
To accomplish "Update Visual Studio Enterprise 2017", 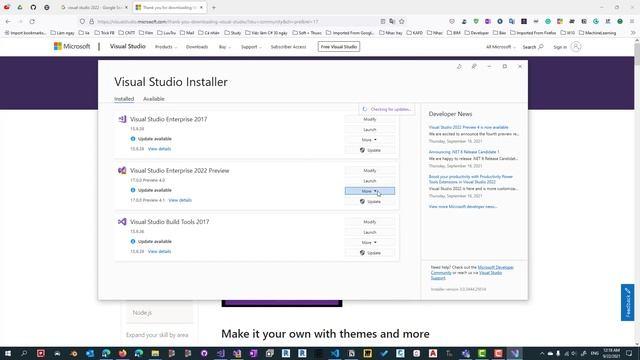I will click(x=369, y=150).
